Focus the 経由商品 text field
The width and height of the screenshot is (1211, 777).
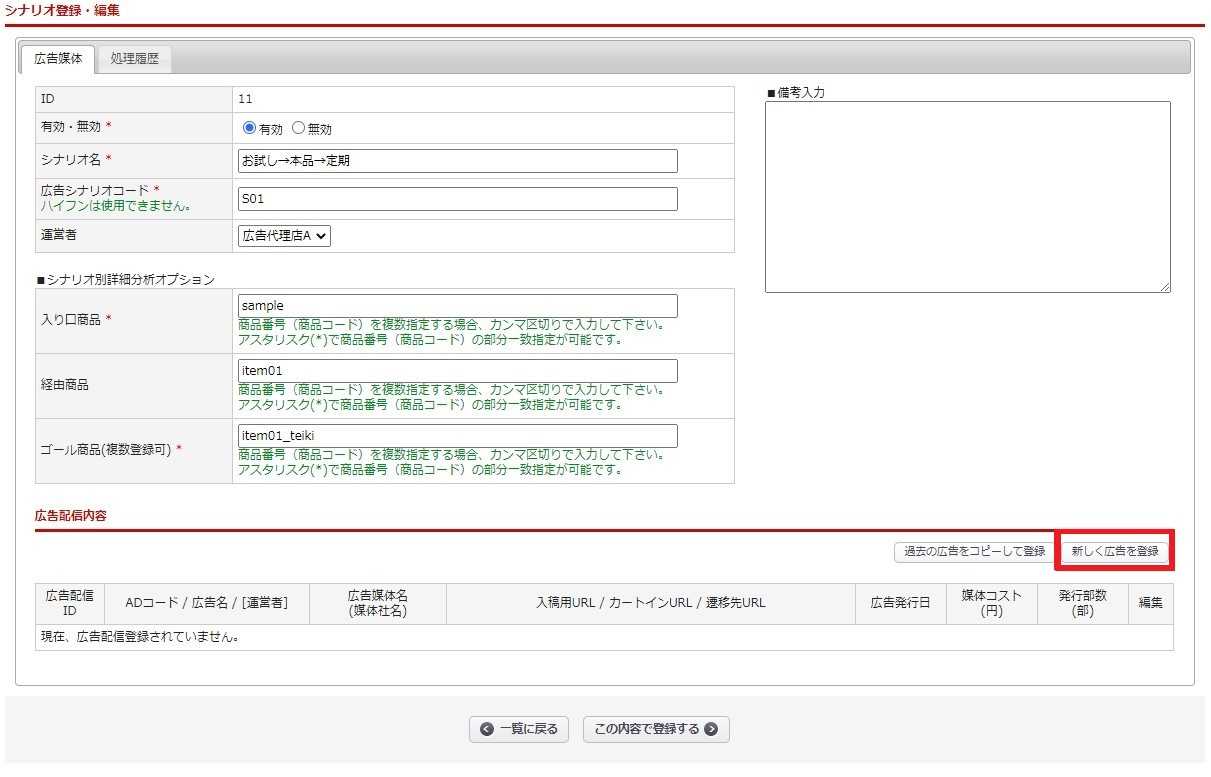click(x=458, y=371)
